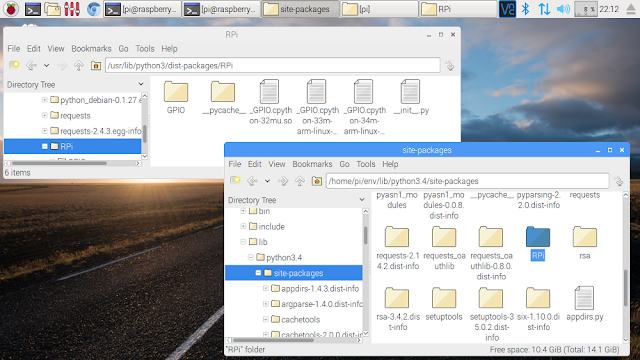640x360 pixels.
Task: Click the site-packages path address field
Action: click(x=467, y=181)
